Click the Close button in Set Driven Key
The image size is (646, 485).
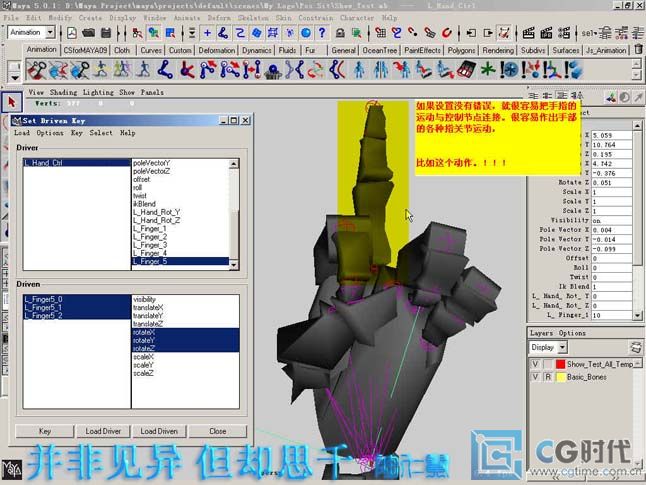pos(218,431)
